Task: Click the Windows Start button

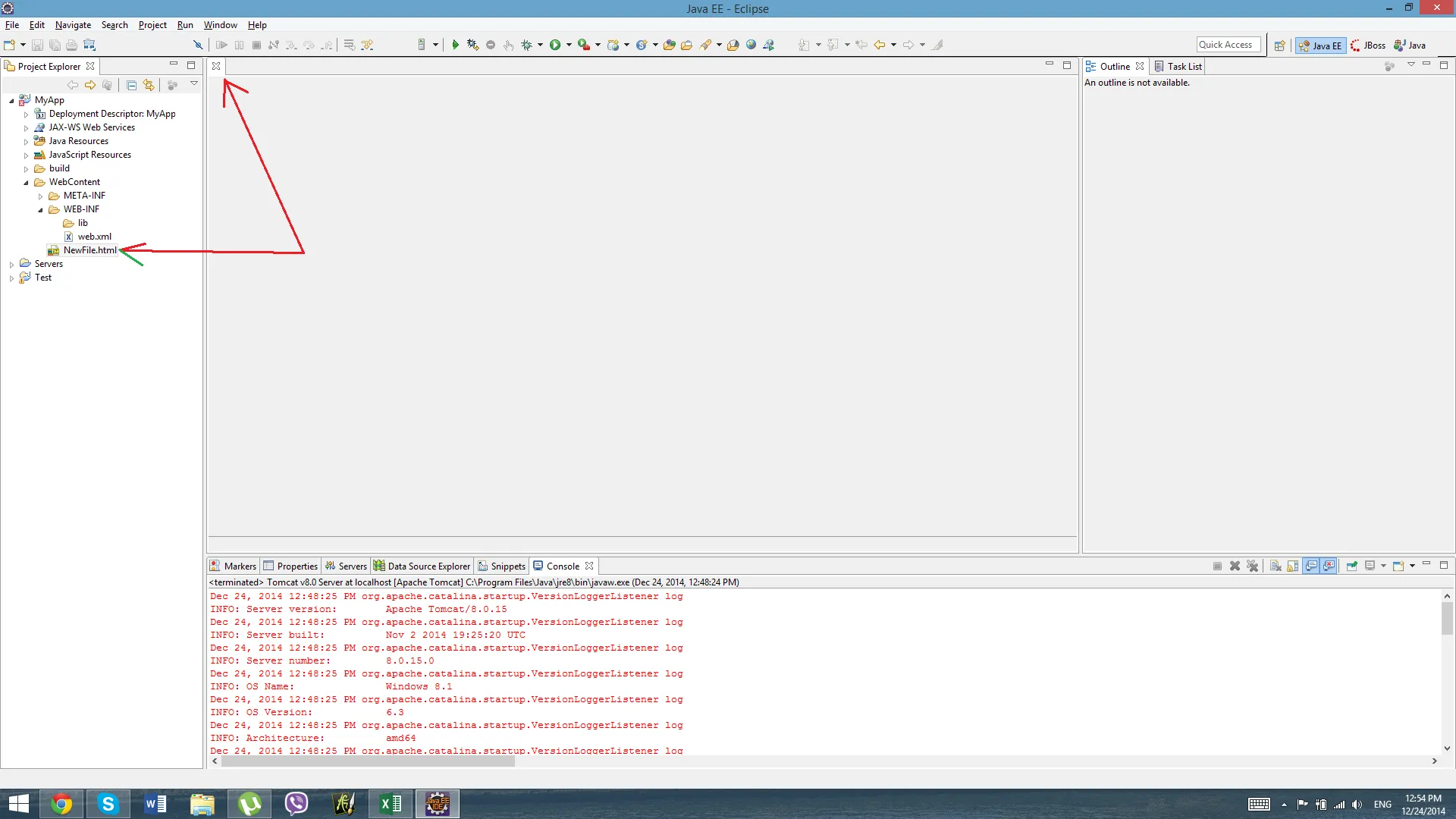Action: pyautogui.click(x=18, y=804)
